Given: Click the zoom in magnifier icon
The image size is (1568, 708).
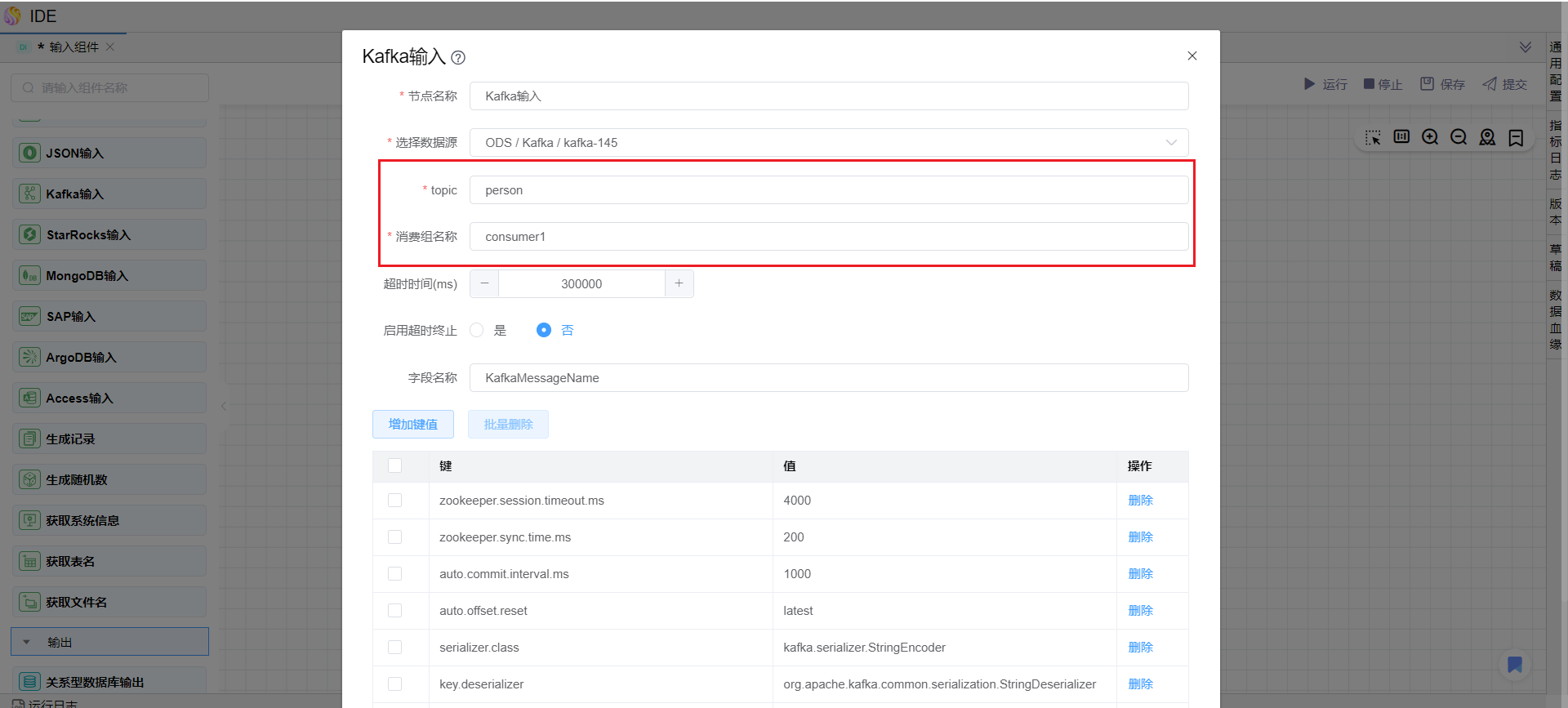Looking at the screenshot, I should [1430, 137].
